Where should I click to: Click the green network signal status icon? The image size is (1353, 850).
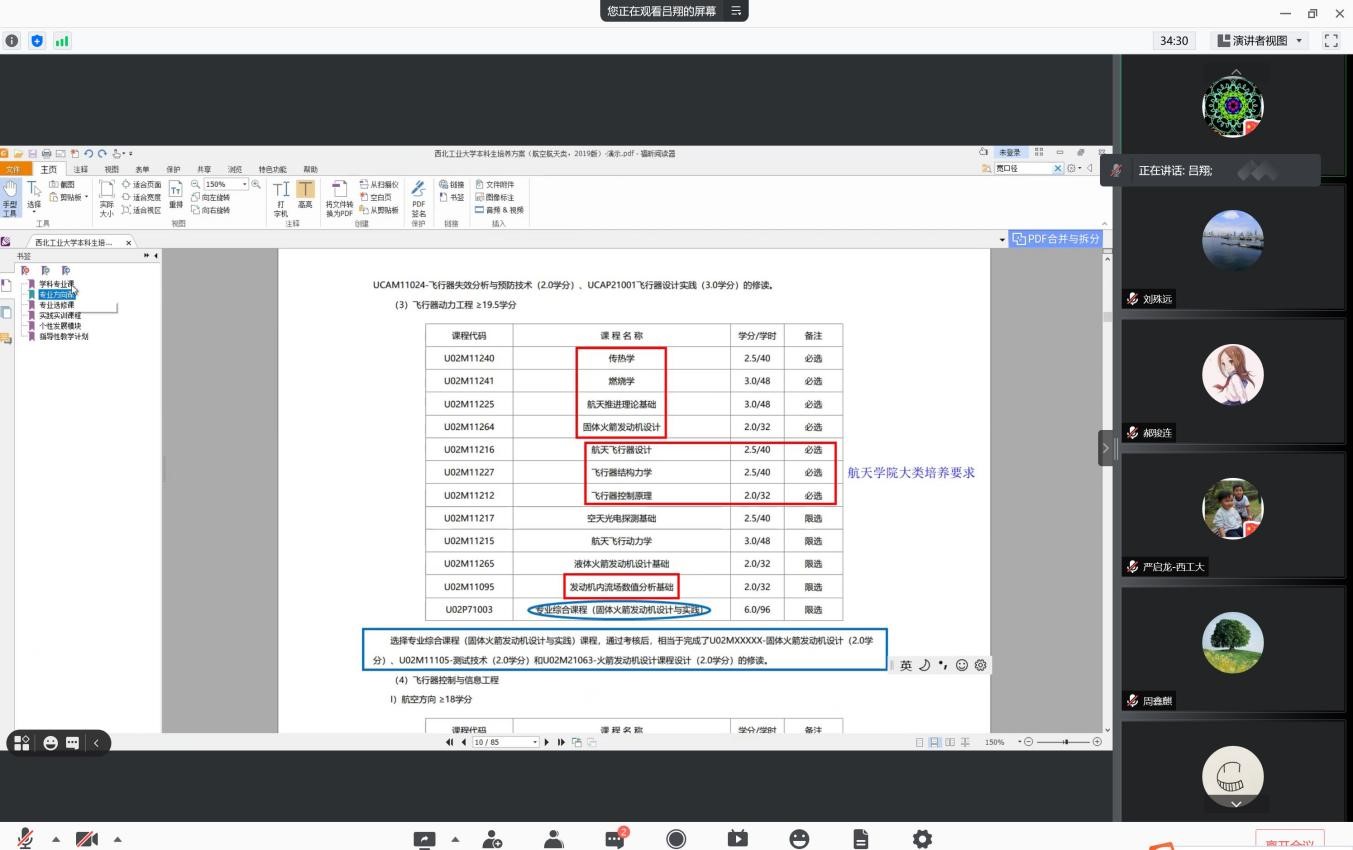coord(62,41)
